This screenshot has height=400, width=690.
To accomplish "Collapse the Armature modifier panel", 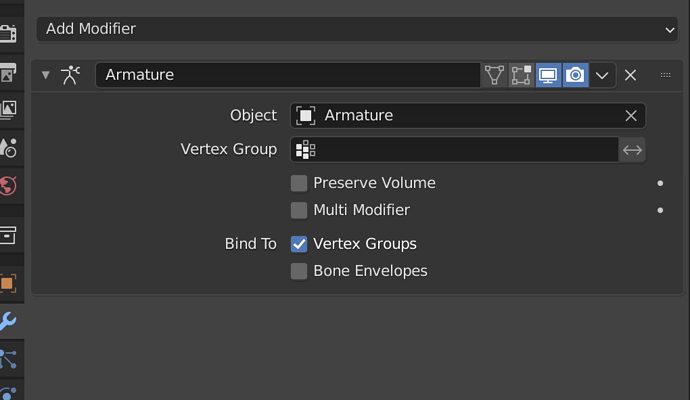I will (45, 75).
